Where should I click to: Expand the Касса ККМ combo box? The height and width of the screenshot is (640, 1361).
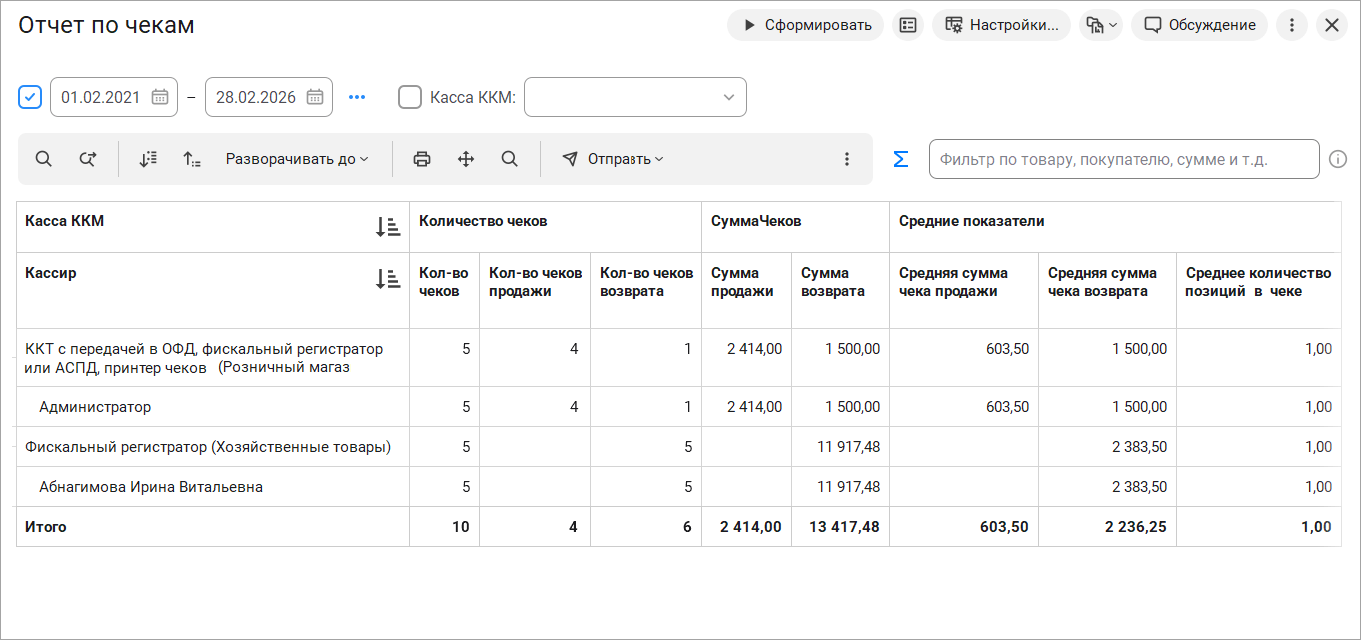(x=728, y=97)
